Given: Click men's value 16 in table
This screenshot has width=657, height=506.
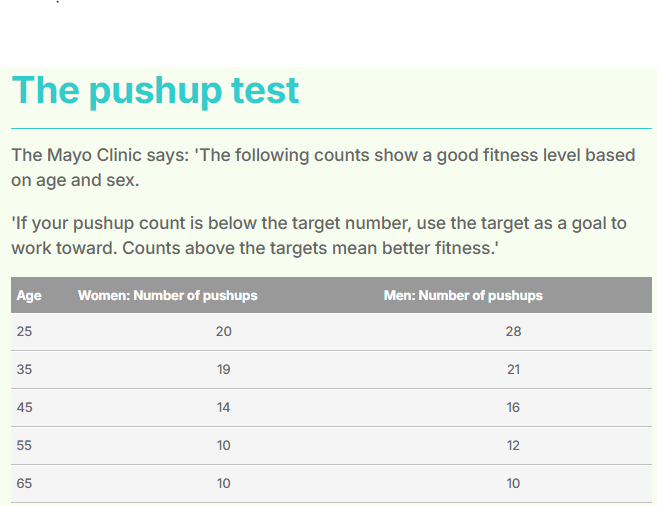Looking at the screenshot, I should click(x=513, y=407).
